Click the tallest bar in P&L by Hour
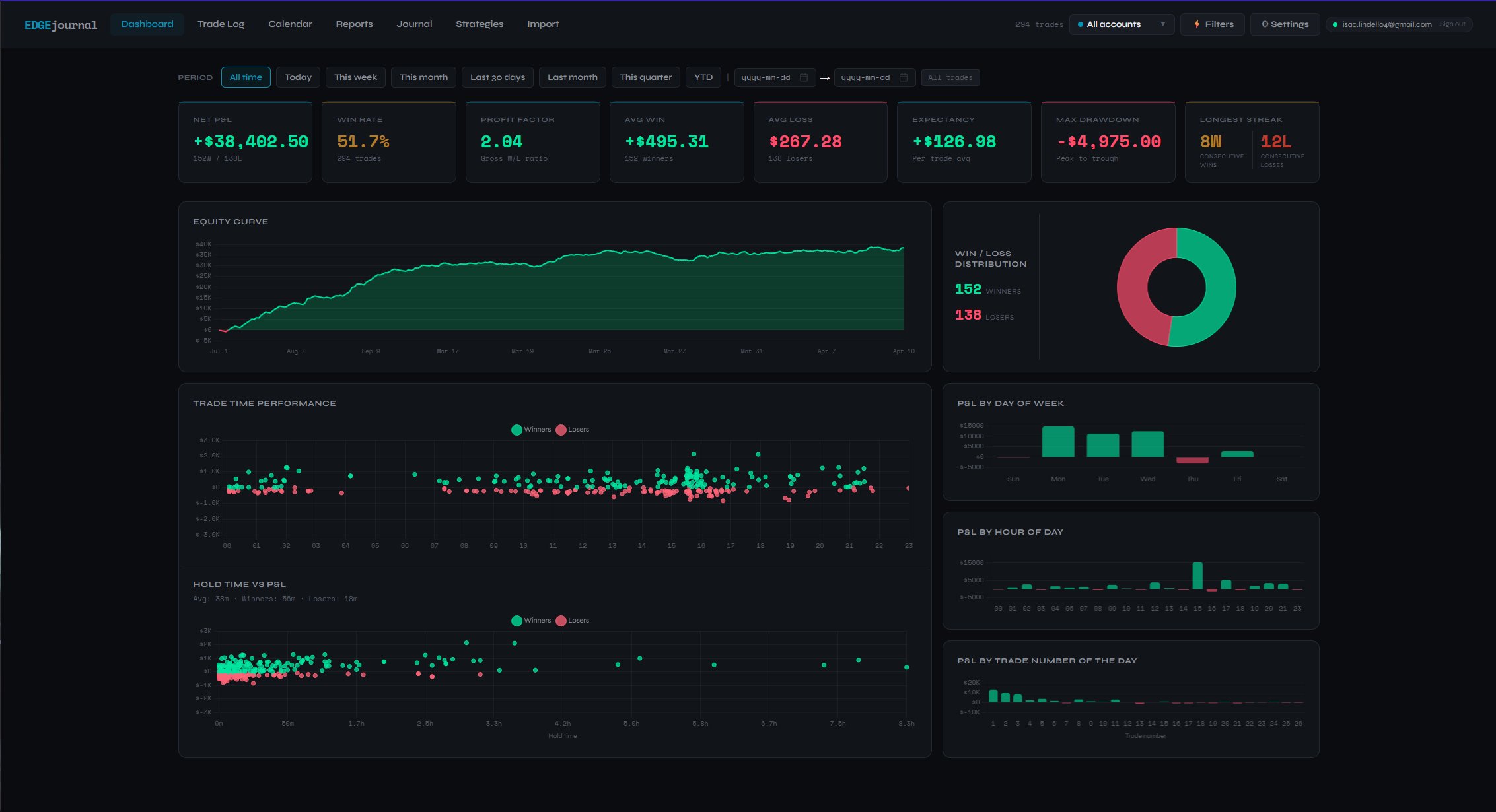This screenshot has width=1496, height=812. 1197,576
